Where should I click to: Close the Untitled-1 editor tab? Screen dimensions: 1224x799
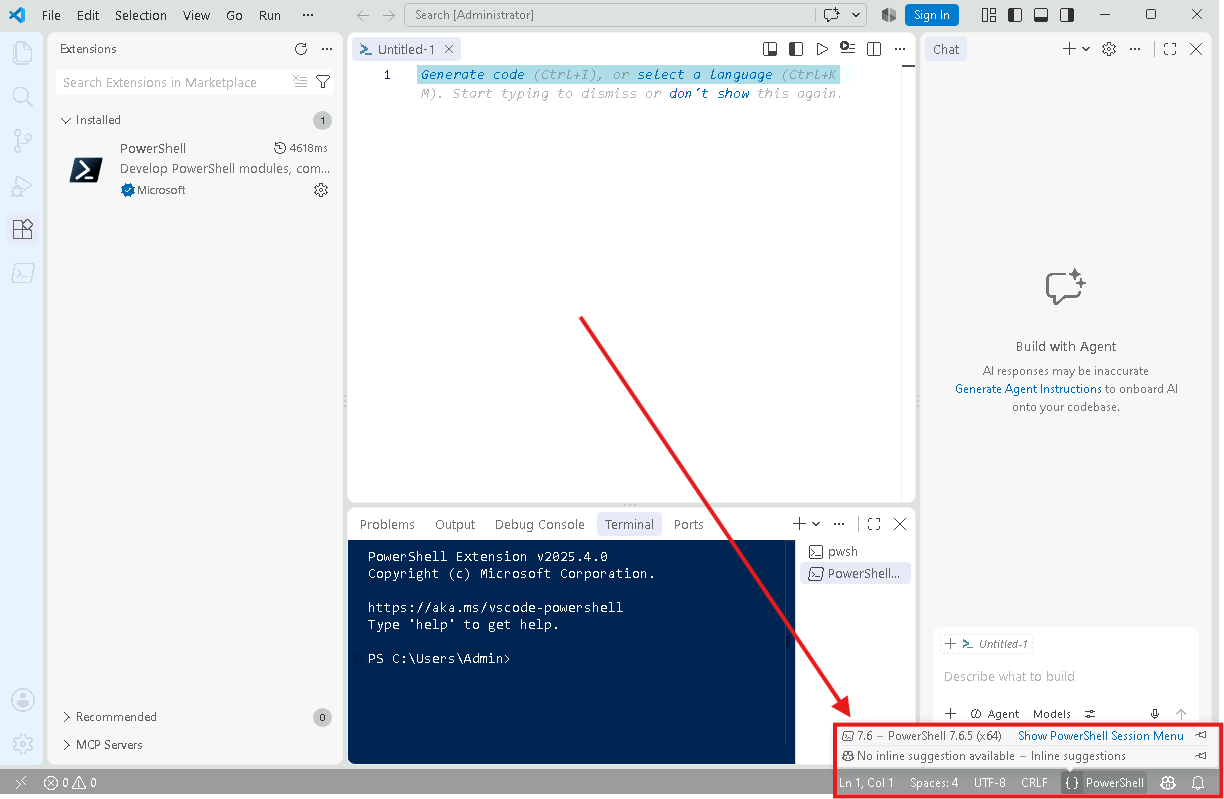pos(449,49)
